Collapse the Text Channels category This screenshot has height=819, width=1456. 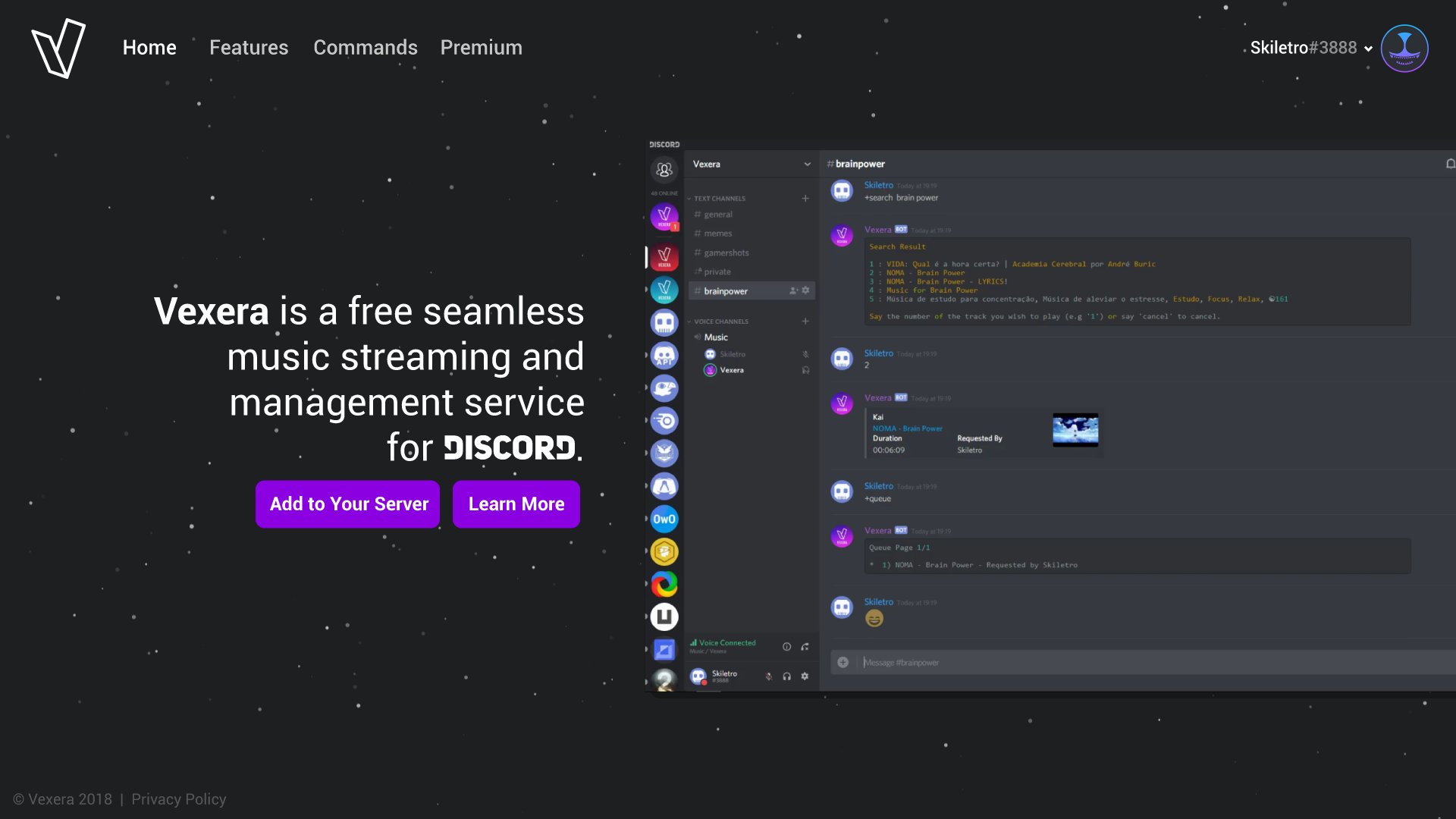[x=719, y=199]
